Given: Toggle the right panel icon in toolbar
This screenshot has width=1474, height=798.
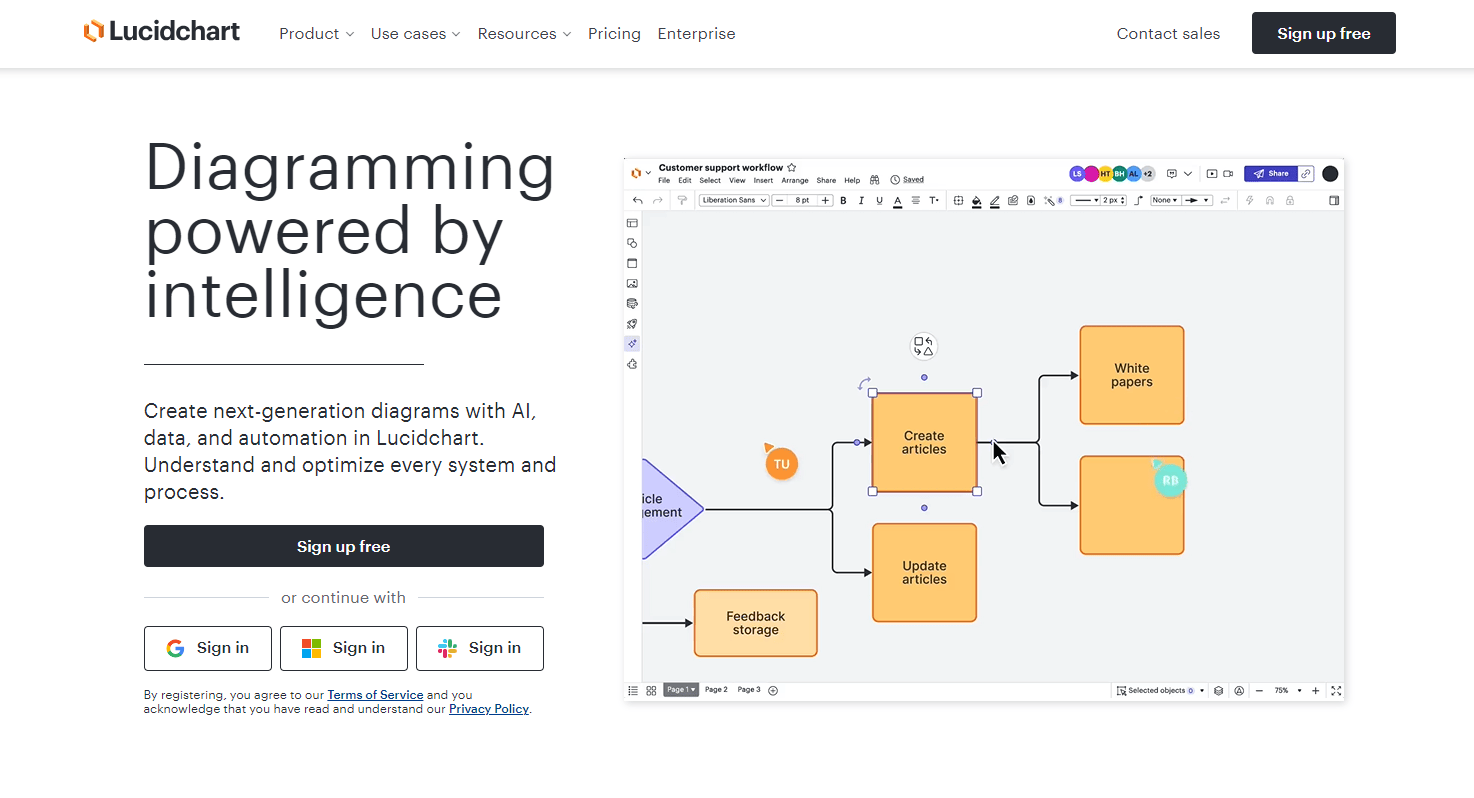Looking at the screenshot, I should (1334, 201).
